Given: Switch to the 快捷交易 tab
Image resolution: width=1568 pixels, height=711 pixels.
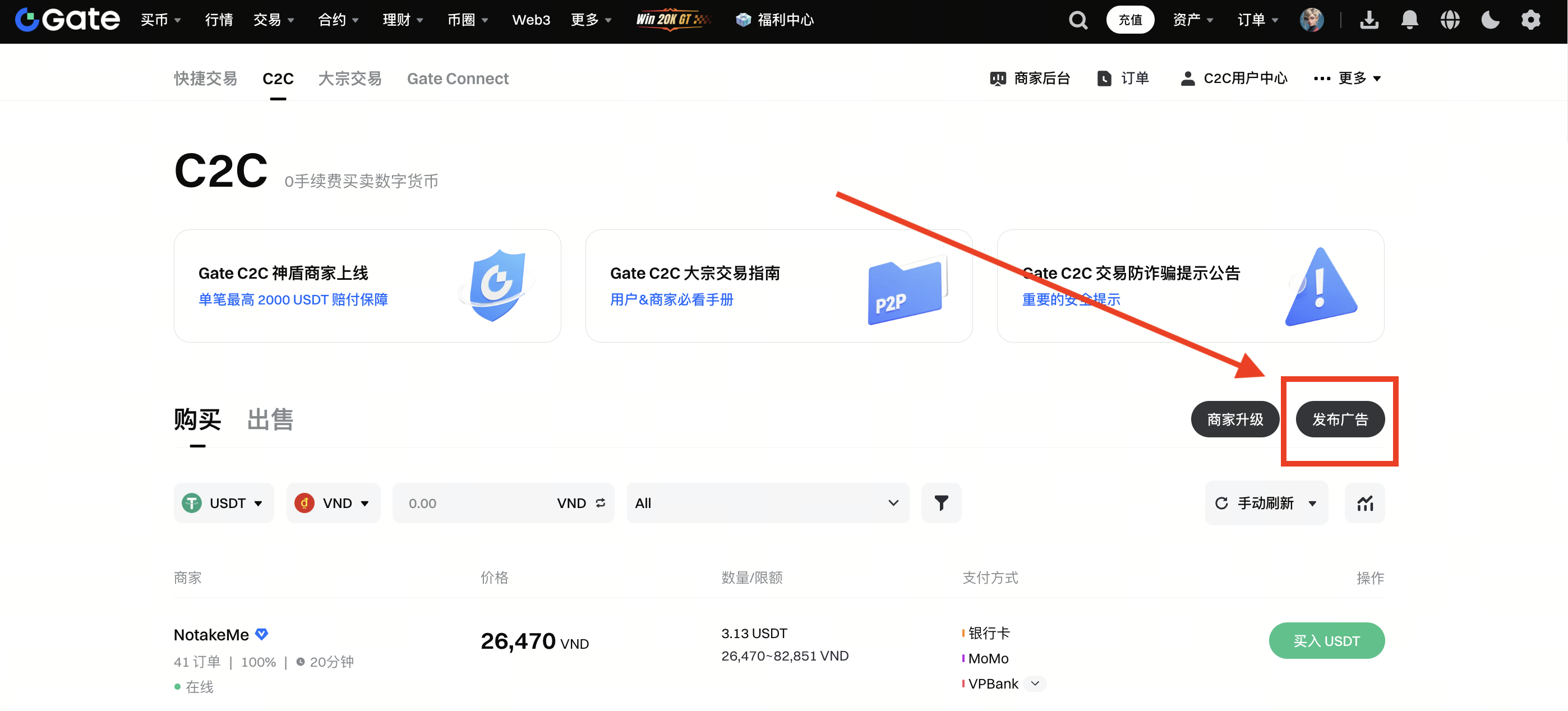Looking at the screenshot, I should point(205,79).
